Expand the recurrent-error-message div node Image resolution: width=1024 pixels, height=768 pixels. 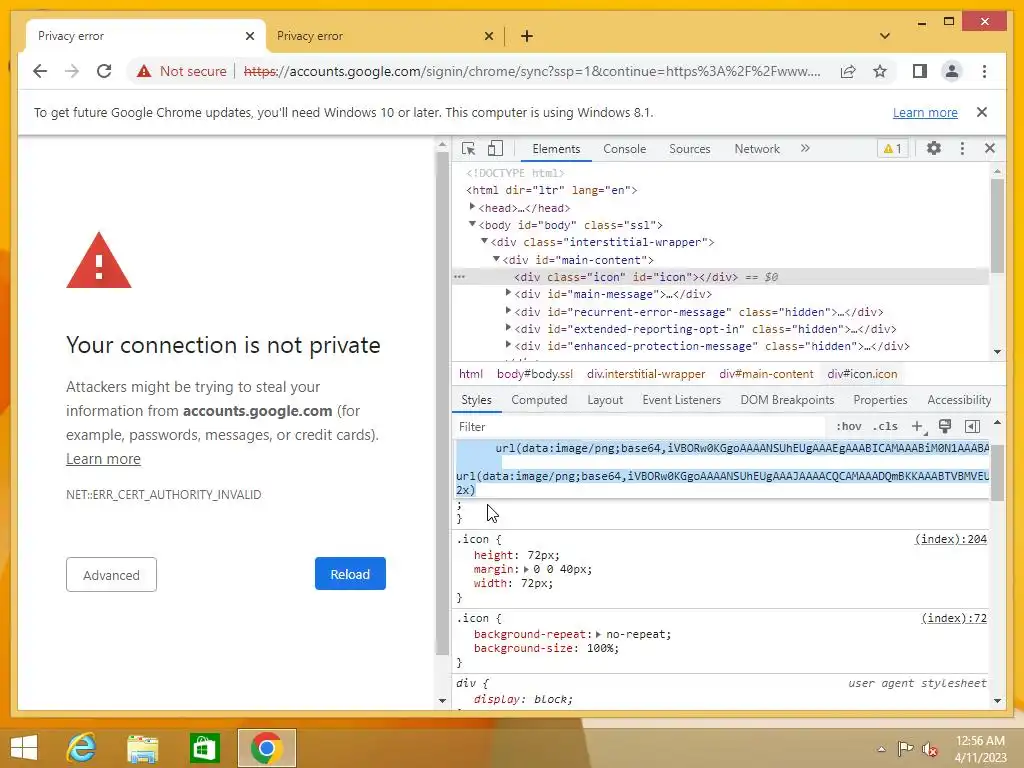508,311
